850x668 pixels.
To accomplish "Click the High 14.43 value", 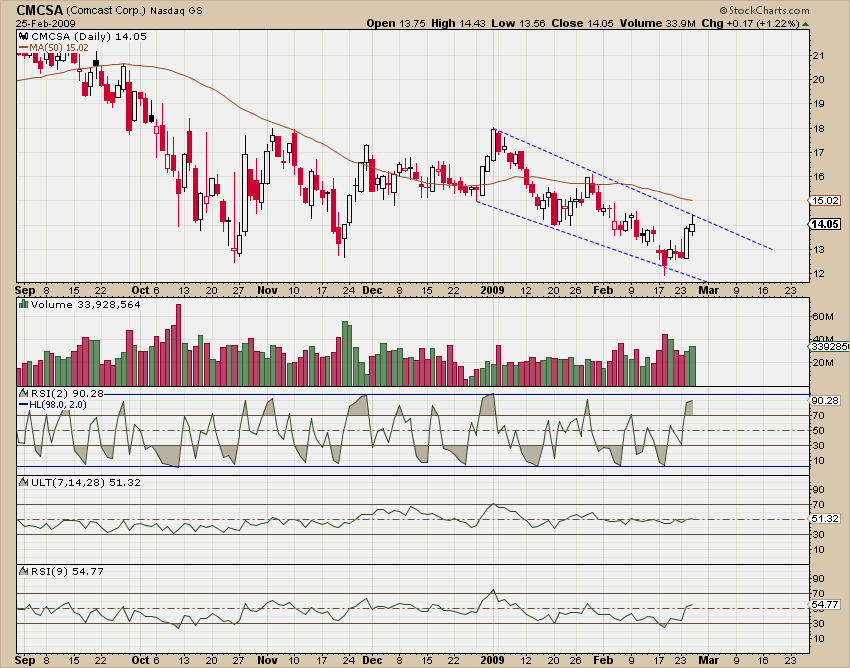I will 459,23.
